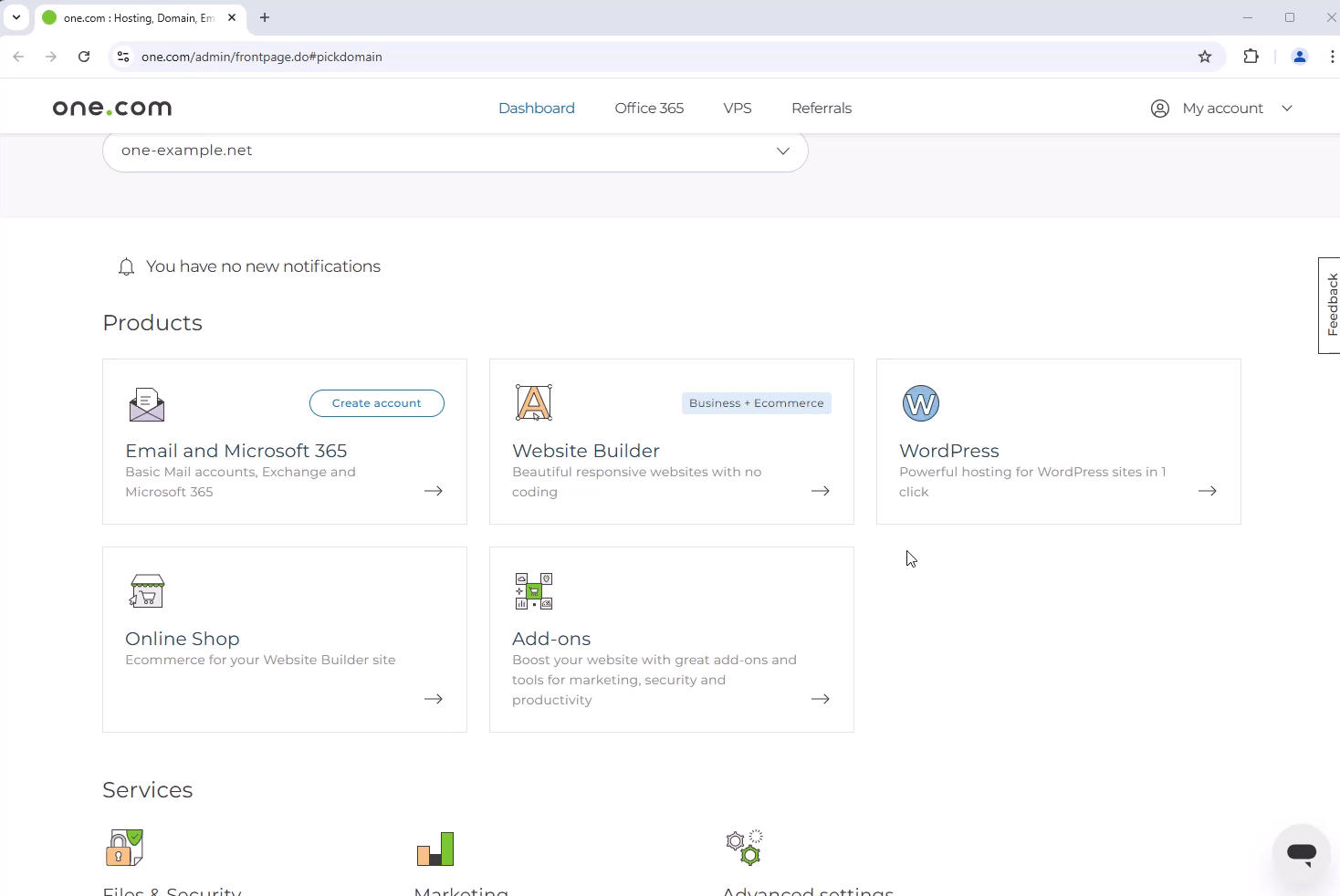1340x896 pixels.
Task: Click 'Ecommerce for your Website Builder site' text
Action: pyautogui.click(x=260, y=660)
